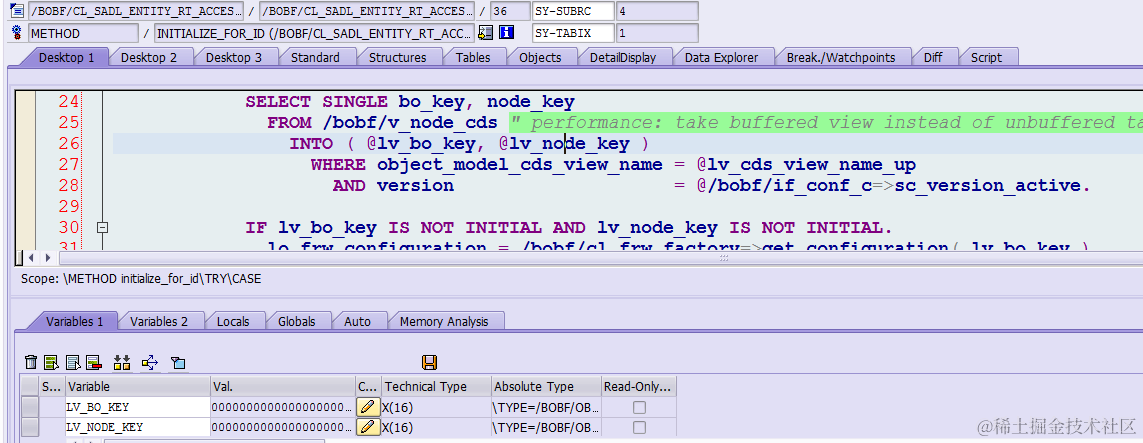
Task: Click the program document icon at top left
Action: (x=17, y=11)
